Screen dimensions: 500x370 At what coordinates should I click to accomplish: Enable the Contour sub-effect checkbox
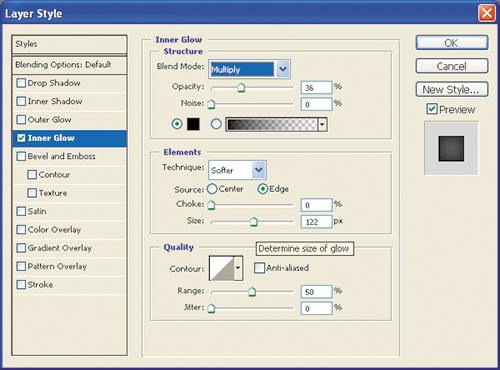[32, 175]
